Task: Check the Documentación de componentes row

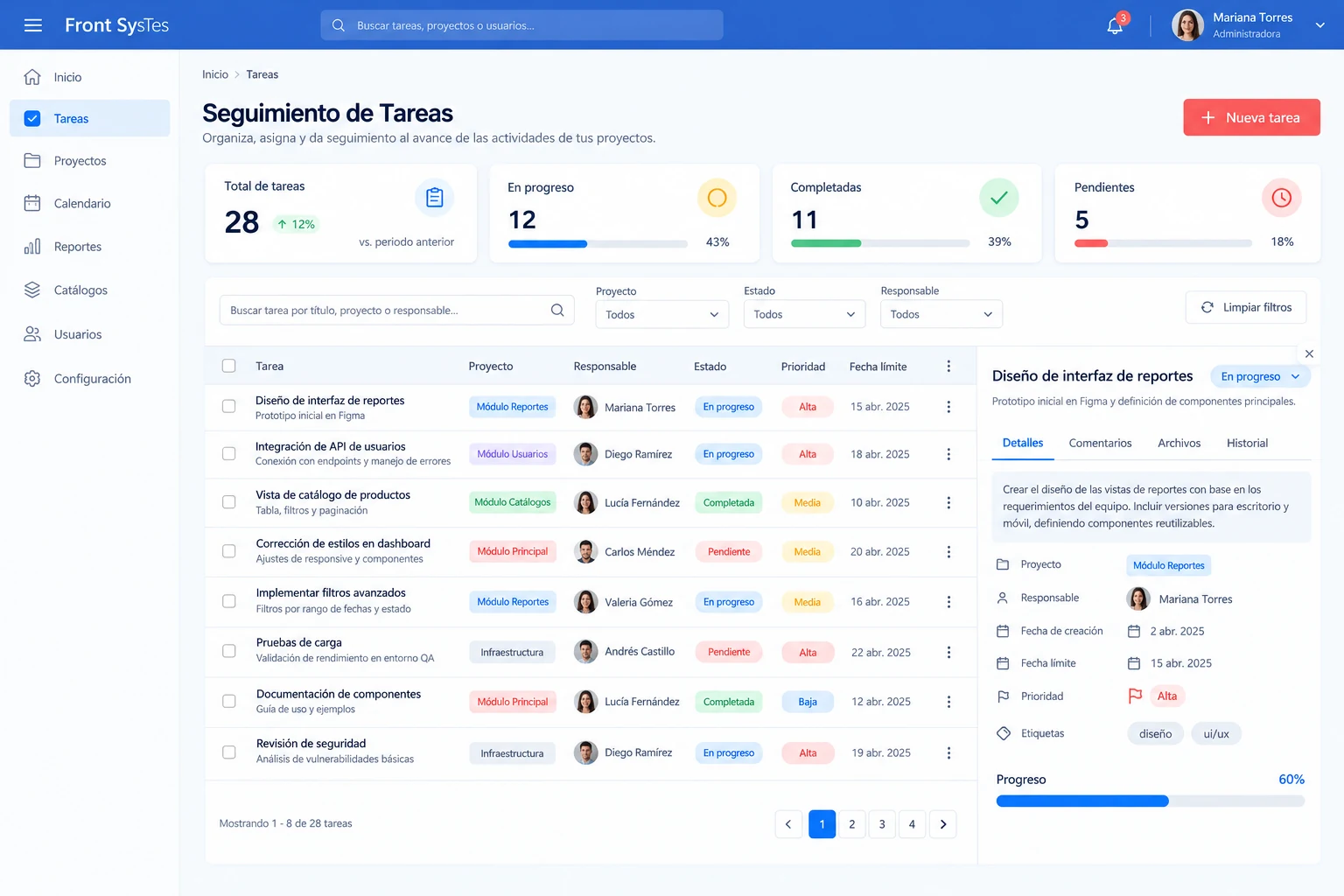Action: tap(229, 701)
